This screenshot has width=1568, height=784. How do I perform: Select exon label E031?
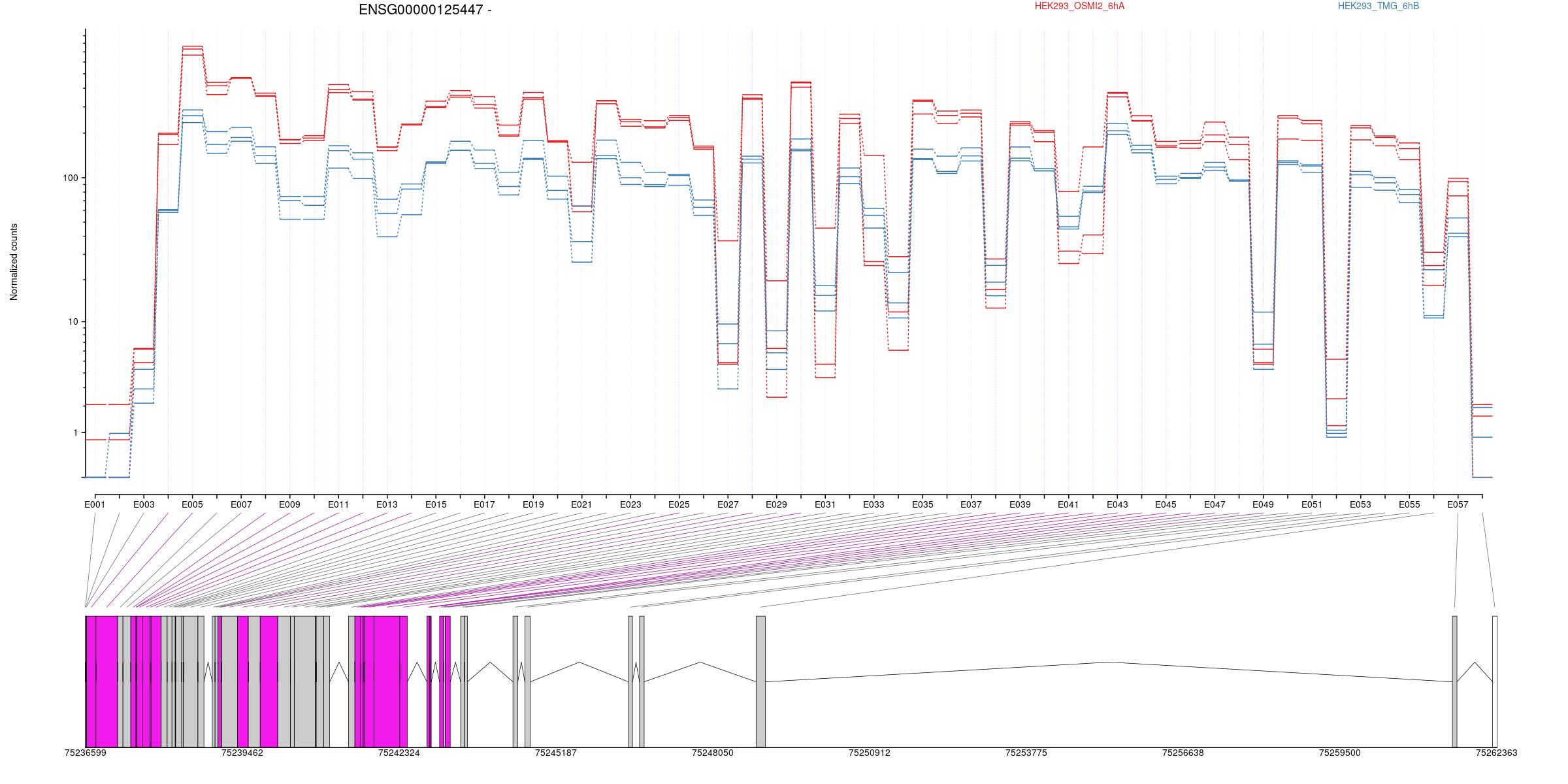click(x=825, y=504)
